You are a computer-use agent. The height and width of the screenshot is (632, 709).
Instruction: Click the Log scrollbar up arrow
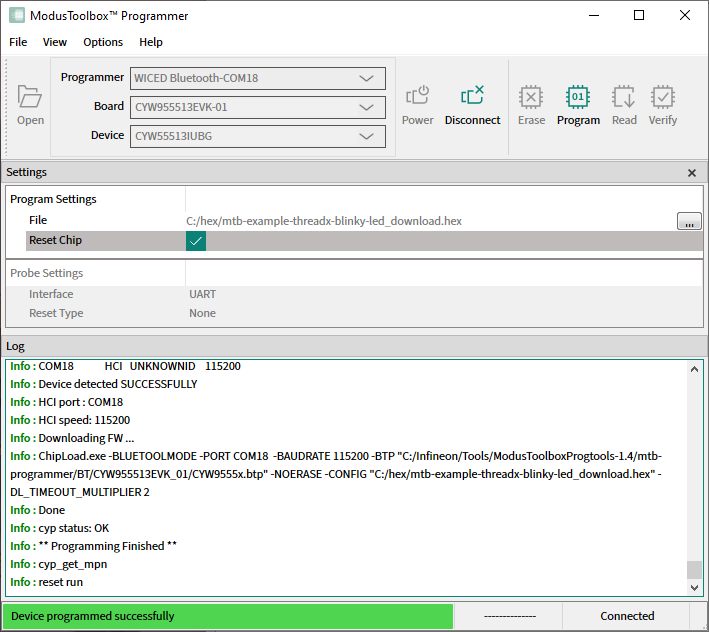click(694, 369)
